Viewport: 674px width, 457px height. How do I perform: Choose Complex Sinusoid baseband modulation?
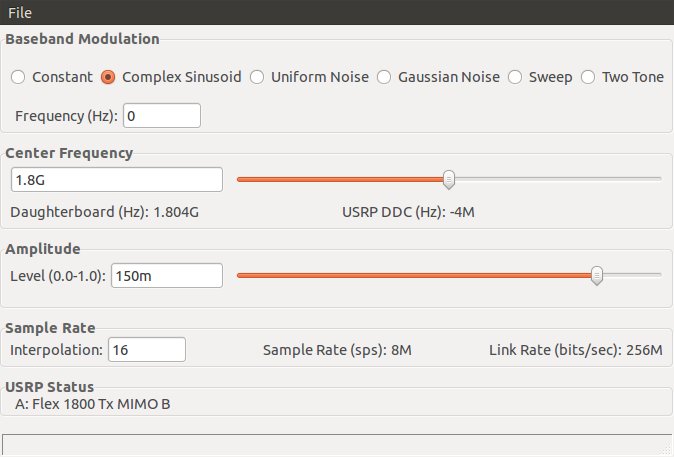pyautogui.click(x=109, y=77)
